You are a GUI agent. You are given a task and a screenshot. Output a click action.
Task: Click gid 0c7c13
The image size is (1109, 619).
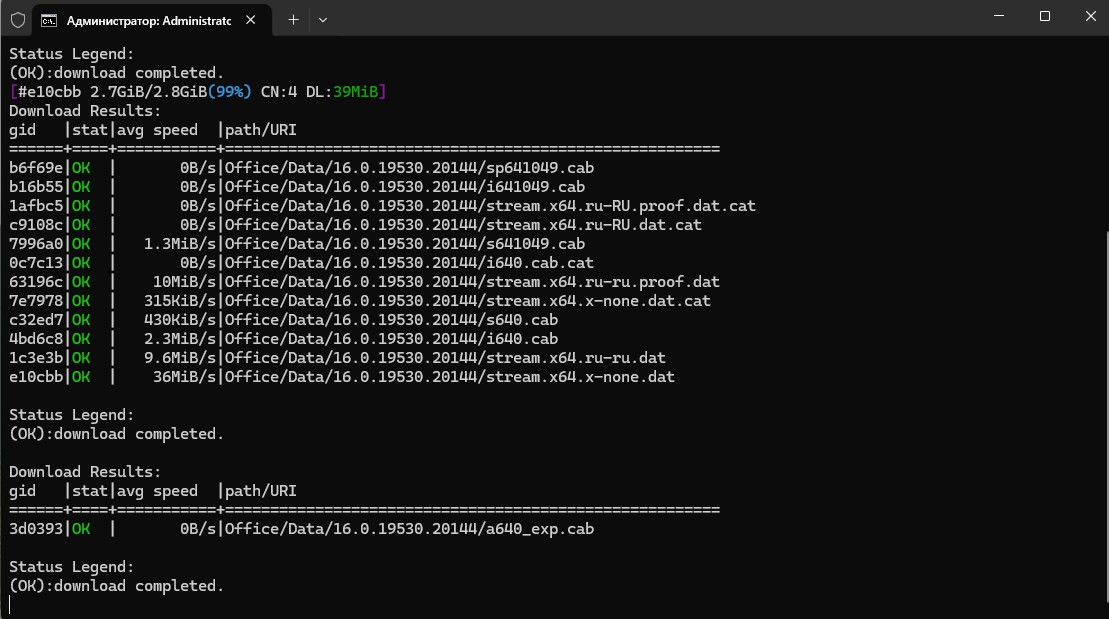36,263
